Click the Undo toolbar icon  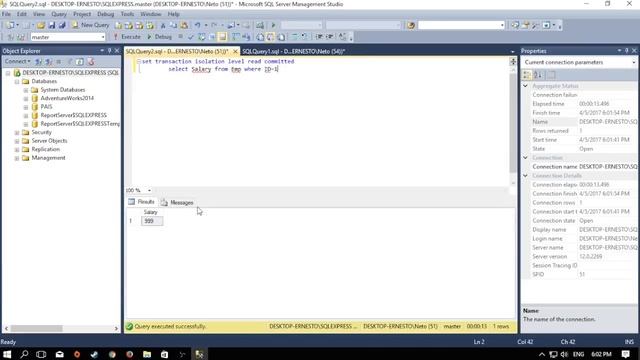tap(197, 25)
